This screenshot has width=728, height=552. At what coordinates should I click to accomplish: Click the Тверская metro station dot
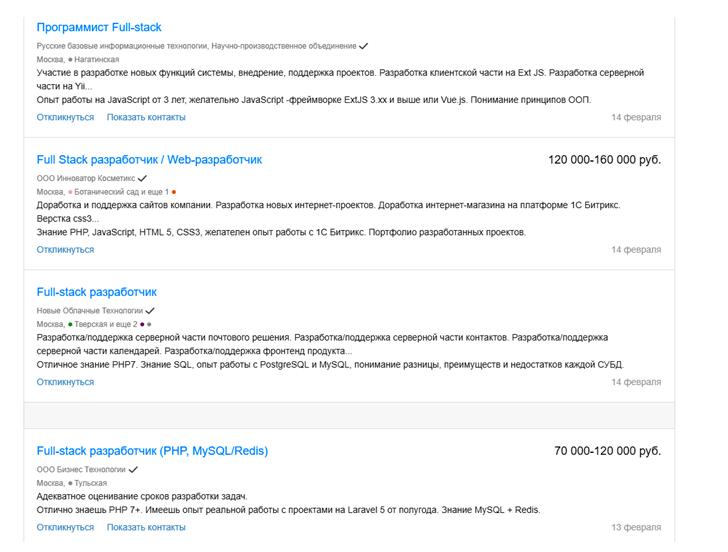pyautogui.click(x=70, y=325)
